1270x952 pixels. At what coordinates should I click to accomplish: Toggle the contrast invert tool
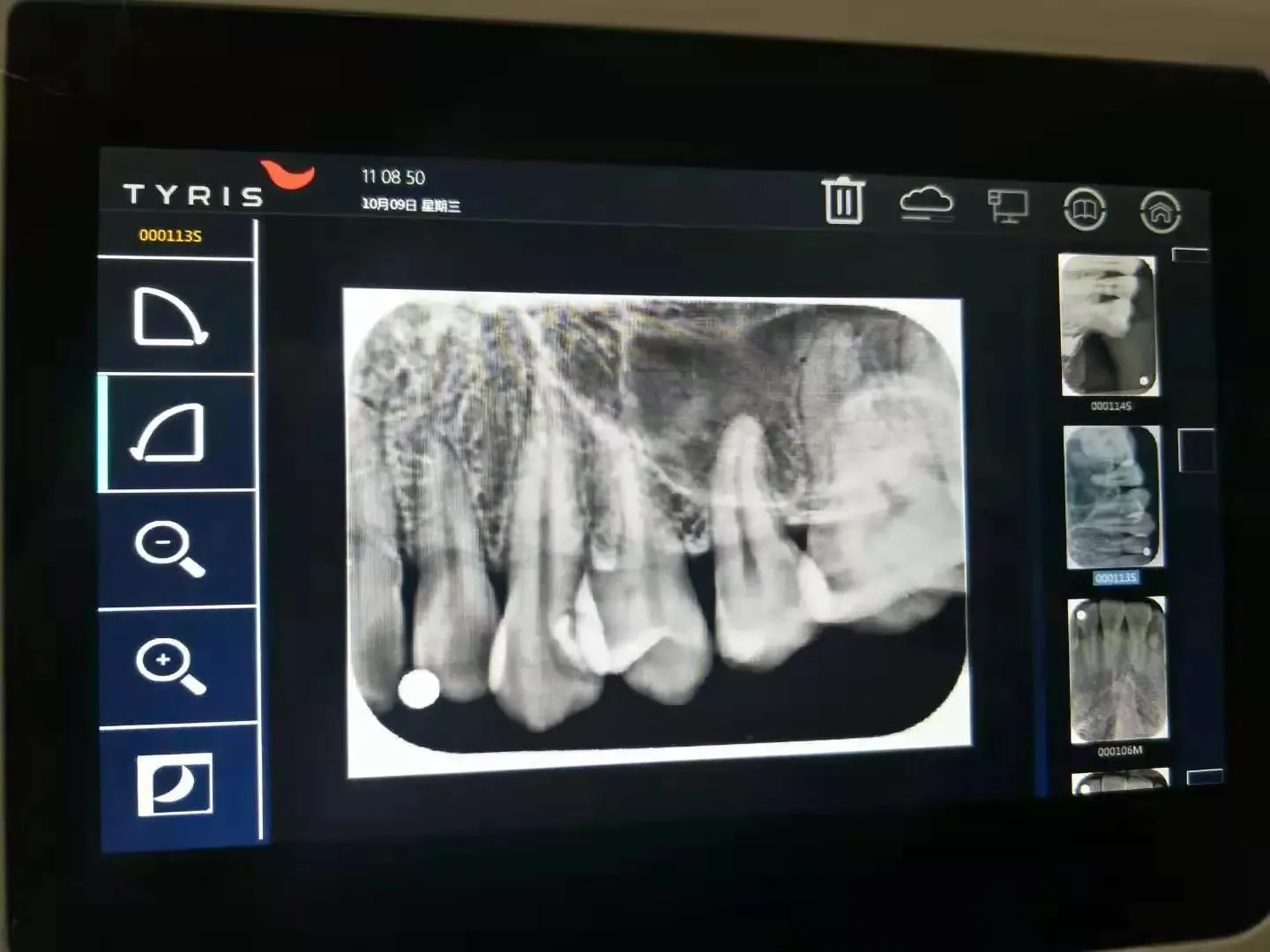coord(175,784)
